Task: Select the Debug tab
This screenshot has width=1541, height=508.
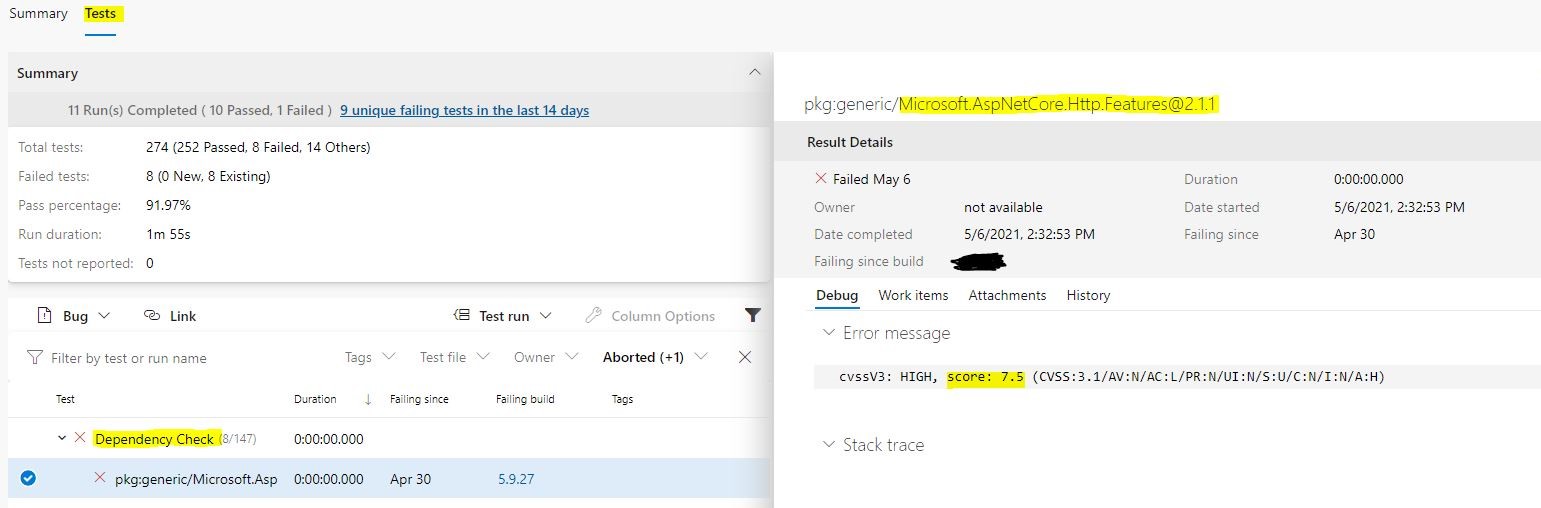Action: (x=837, y=295)
